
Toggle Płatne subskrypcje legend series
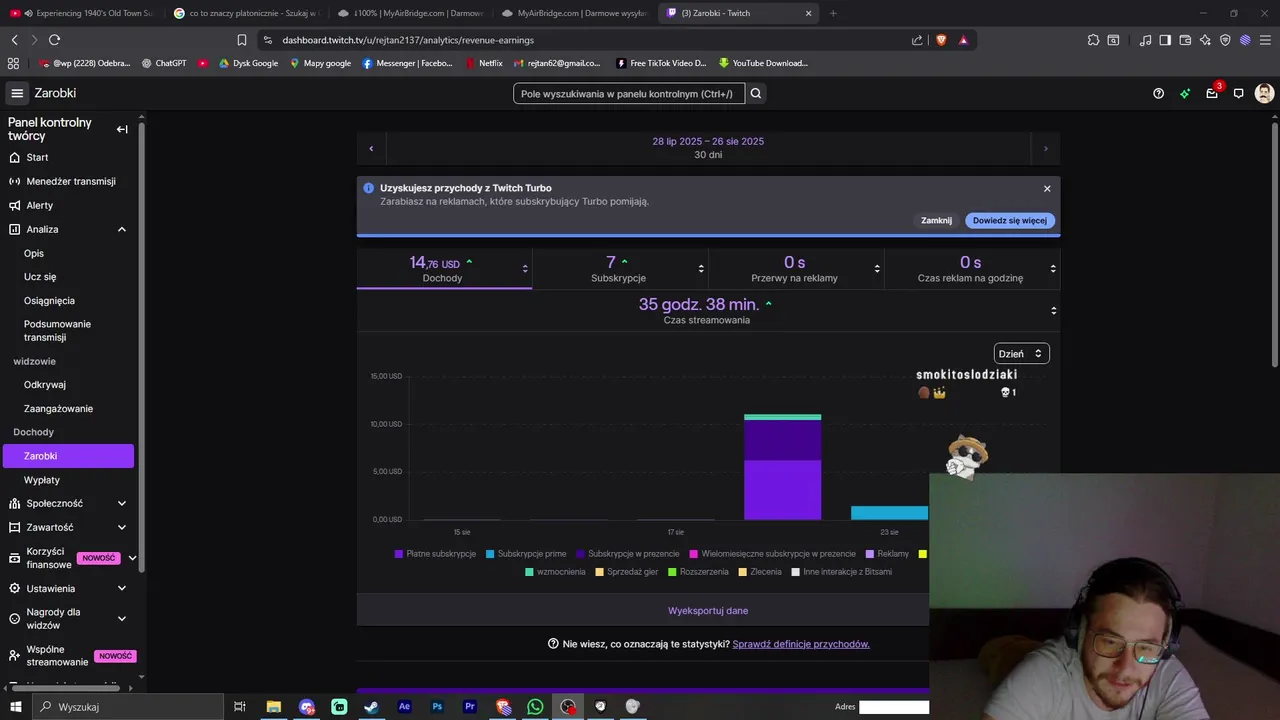(x=435, y=554)
